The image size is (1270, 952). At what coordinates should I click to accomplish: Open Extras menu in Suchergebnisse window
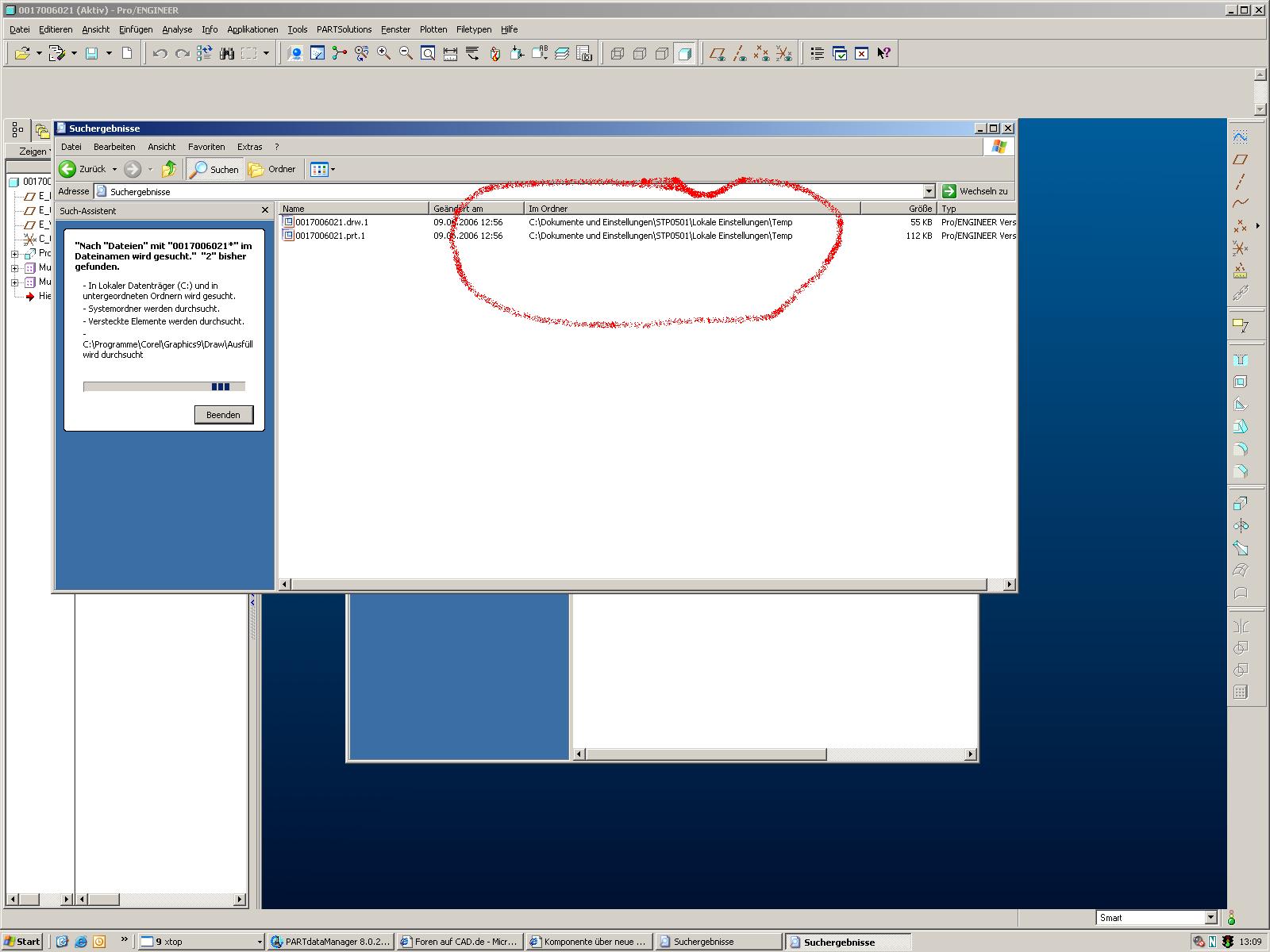[x=249, y=147]
